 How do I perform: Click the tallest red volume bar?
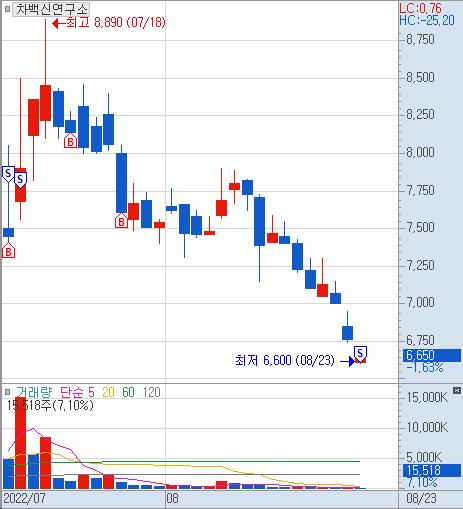[x=20, y=443]
